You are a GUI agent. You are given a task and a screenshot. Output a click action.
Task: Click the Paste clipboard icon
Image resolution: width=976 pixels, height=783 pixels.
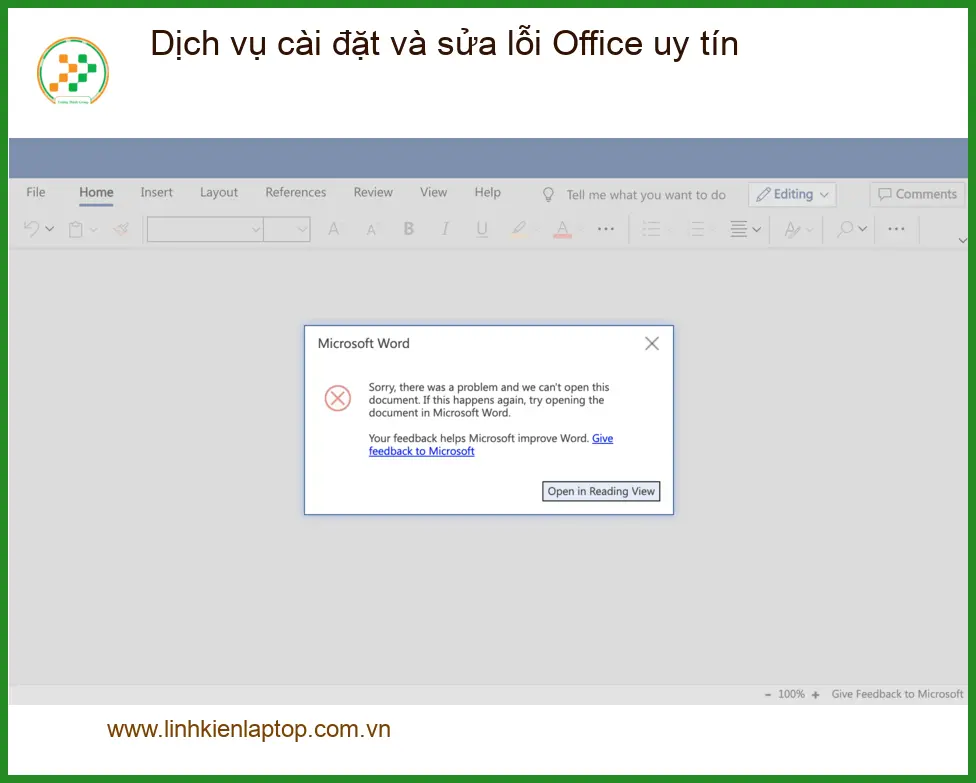pyautogui.click(x=76, y=229)
